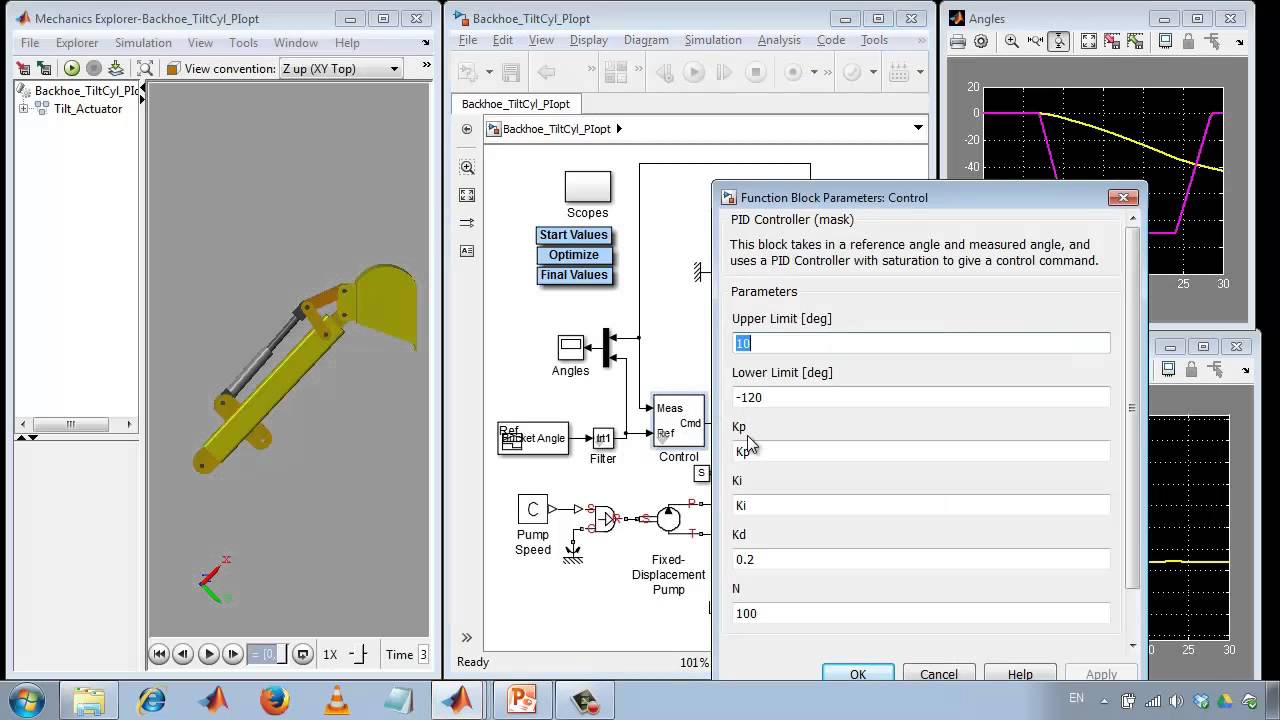Image resolution: width=1280 pixels, height=720 pixels.
Task: Open the Explorer menu in Mechanics Explorer
Action: click(77, 43)
